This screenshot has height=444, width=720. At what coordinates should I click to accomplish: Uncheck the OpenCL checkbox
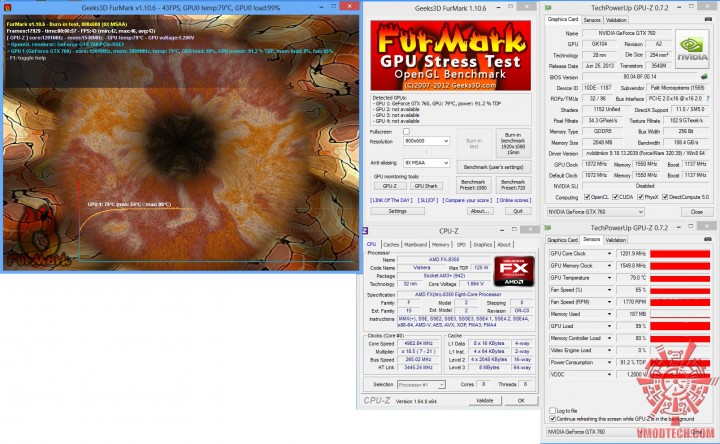pos(587,197)
